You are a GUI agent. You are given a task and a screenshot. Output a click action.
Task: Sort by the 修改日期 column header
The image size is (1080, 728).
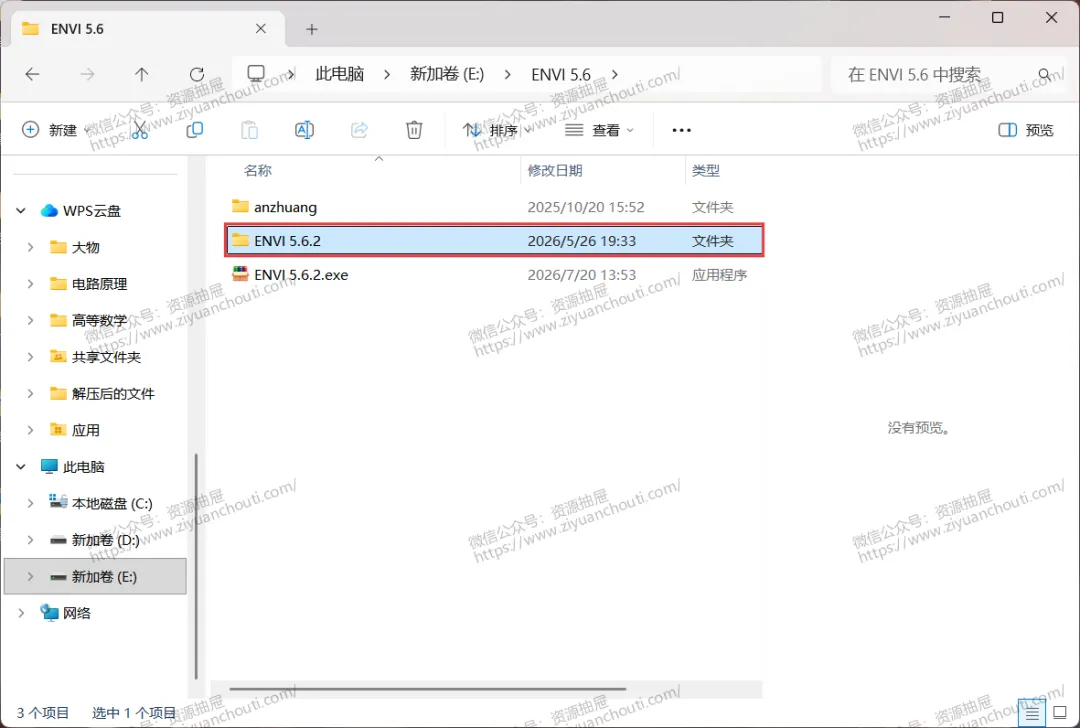pos(555,171)
